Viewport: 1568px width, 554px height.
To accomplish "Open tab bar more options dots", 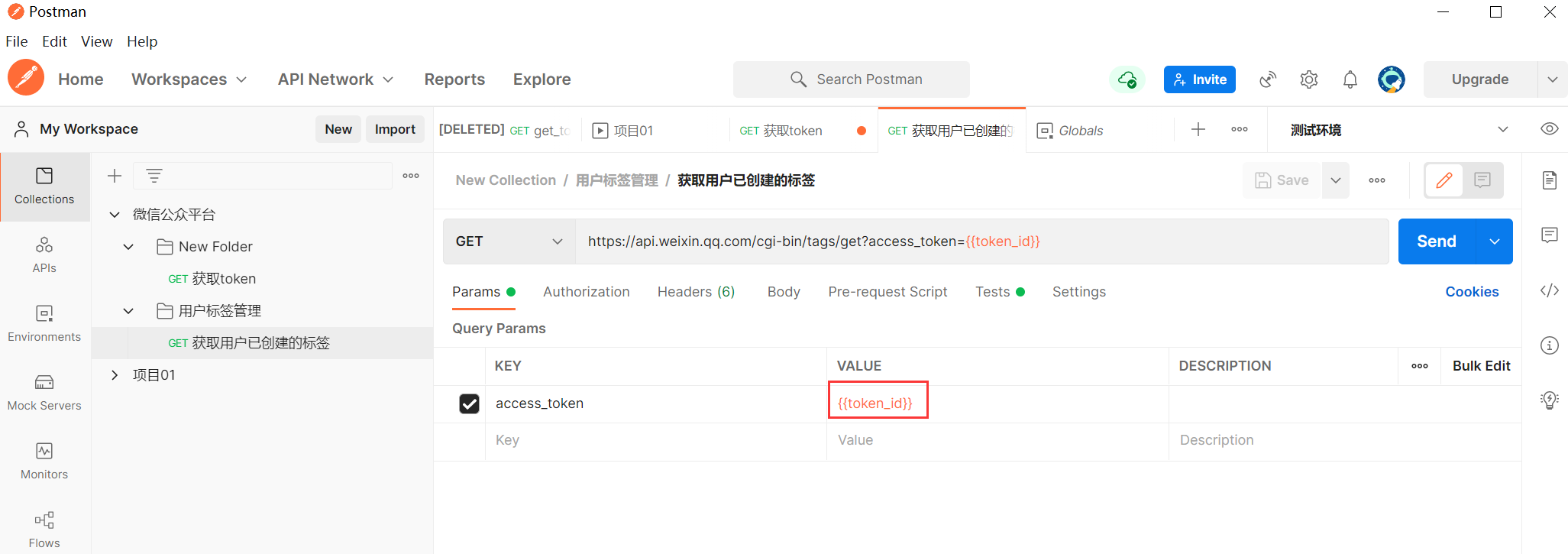I will pos(1240,130).
